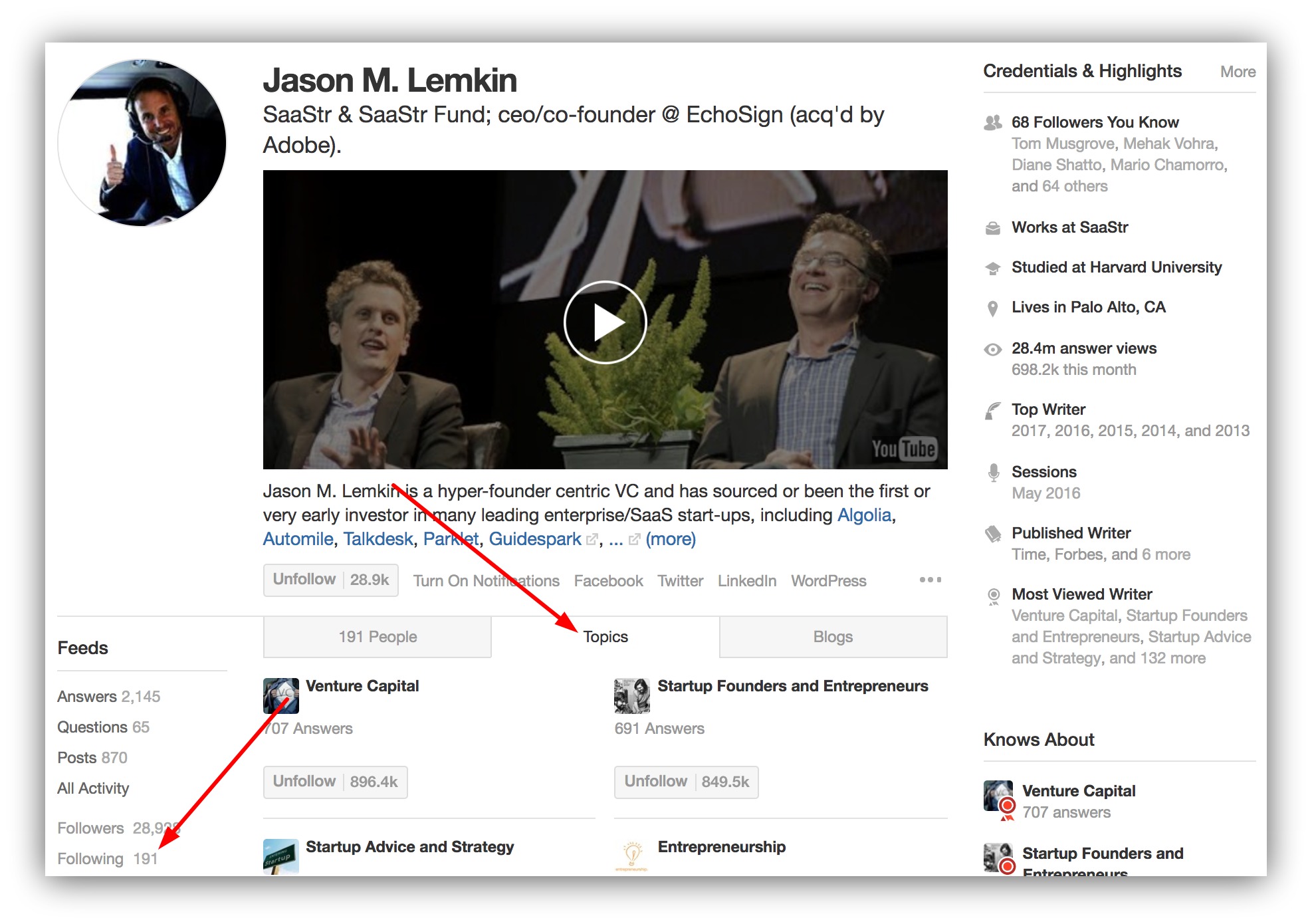Open the Entrepreneurship lightbulb topic icon

click(632, 856)
